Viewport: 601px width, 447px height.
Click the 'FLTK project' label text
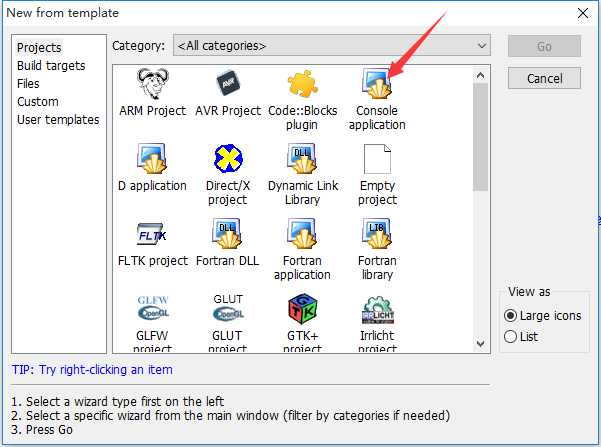[153, 261]
